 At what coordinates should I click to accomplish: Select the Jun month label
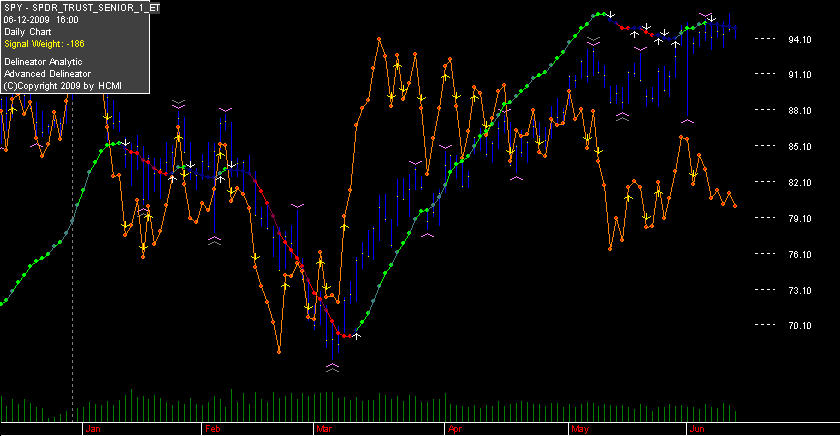pyautogui.click(x=697, y=429)
